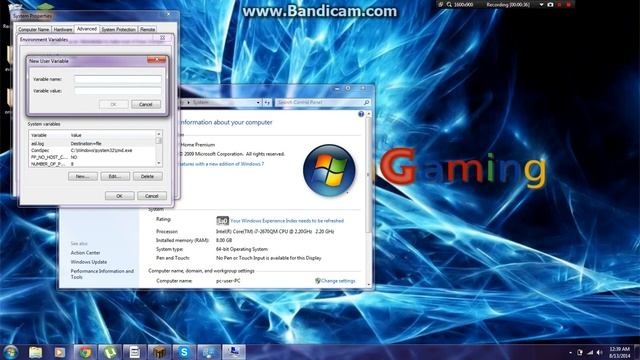Click the refresh button beside address bar
640x360 pixels.
tap(267, 102)
